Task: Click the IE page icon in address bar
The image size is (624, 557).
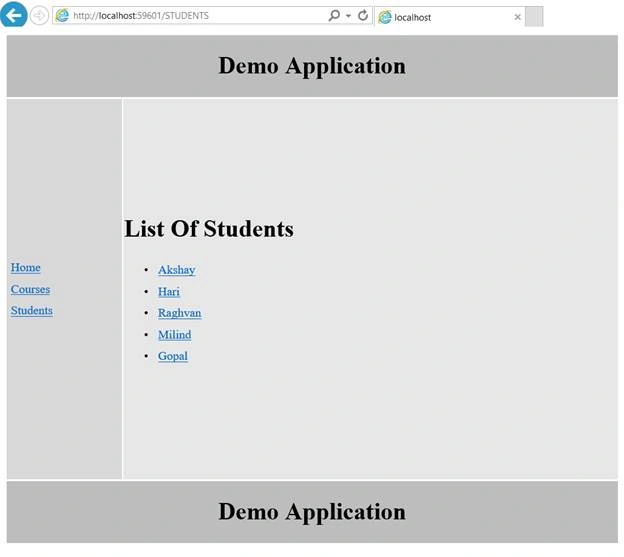Action: pyautogui.click(x=62, y=16)
